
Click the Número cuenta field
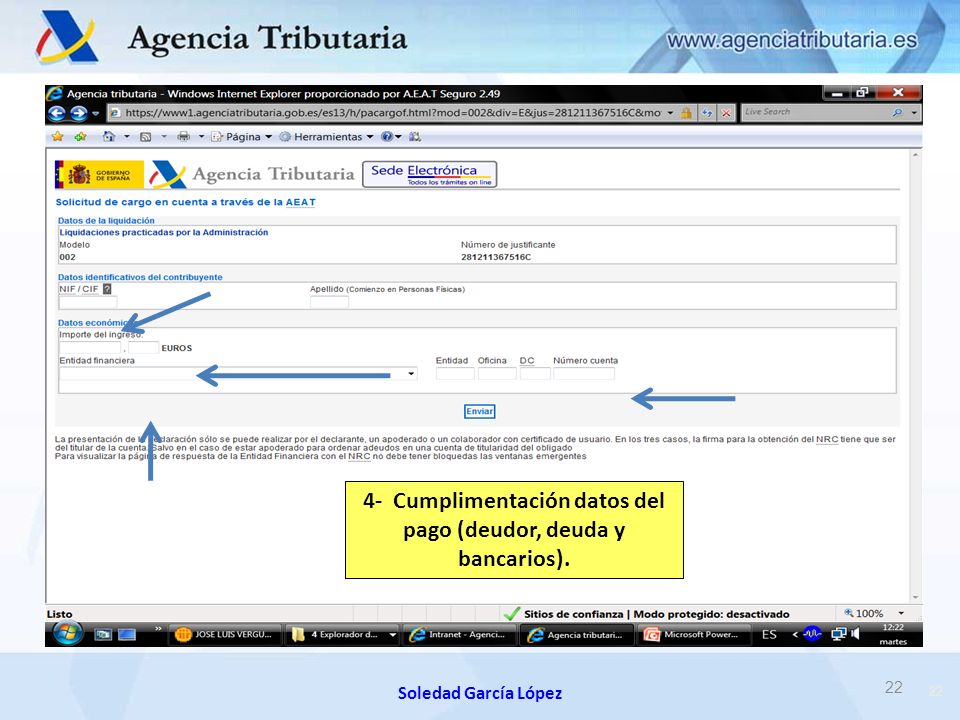pos(584,373)
